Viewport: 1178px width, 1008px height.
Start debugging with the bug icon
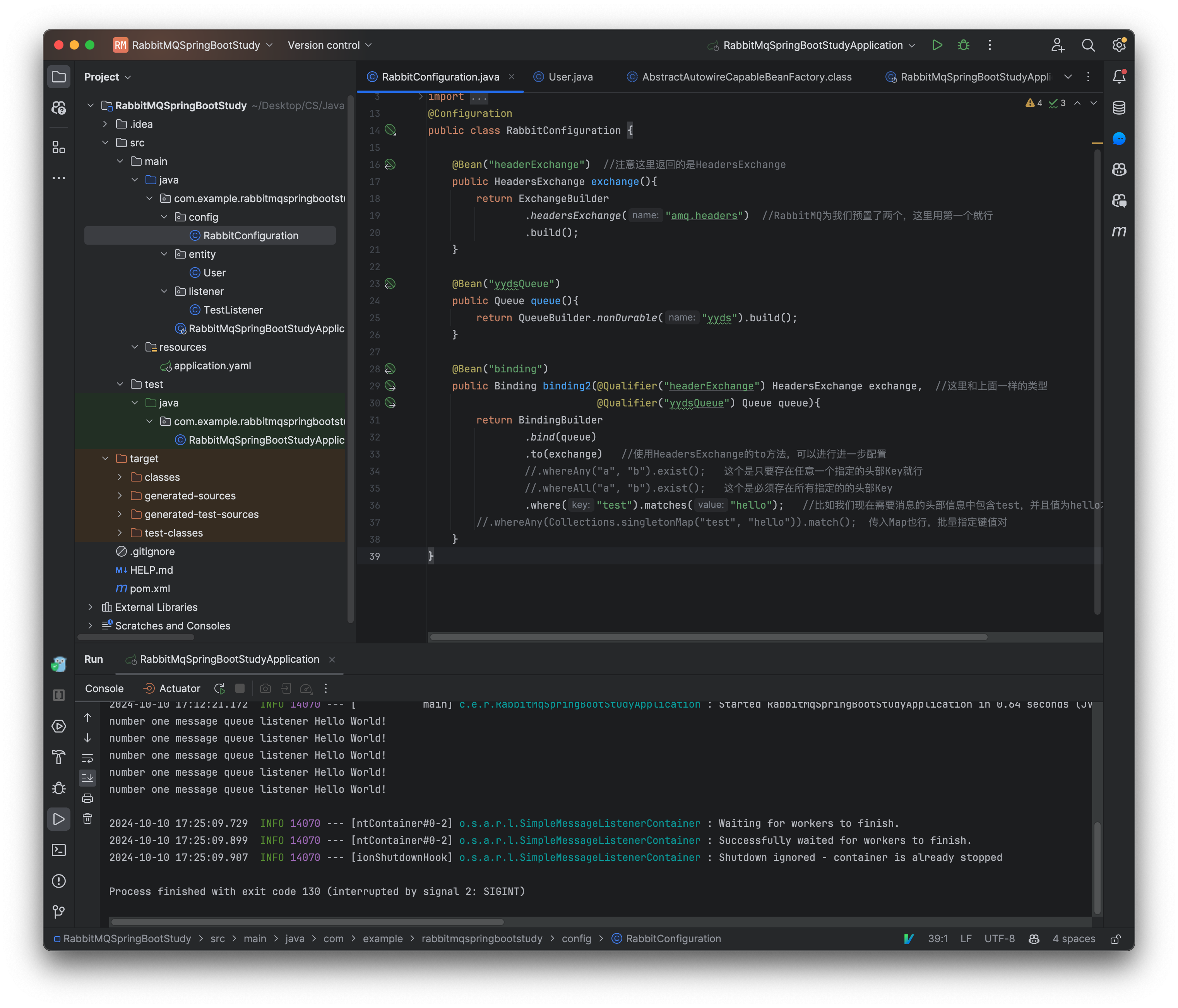click(963, 45)
